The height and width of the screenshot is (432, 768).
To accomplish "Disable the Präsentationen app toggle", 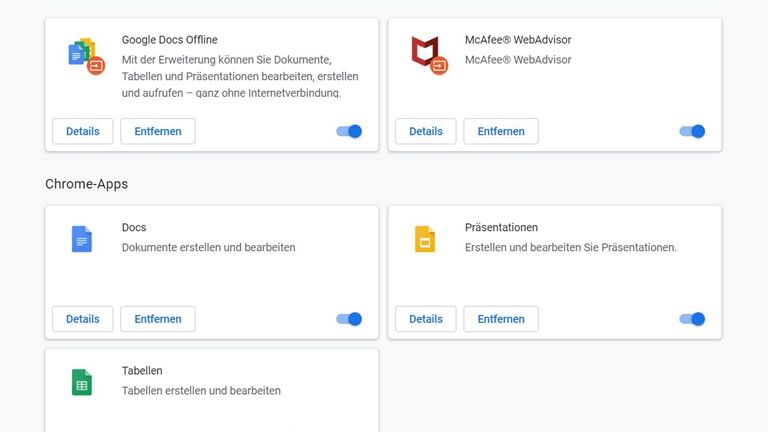I will point(692,319).
